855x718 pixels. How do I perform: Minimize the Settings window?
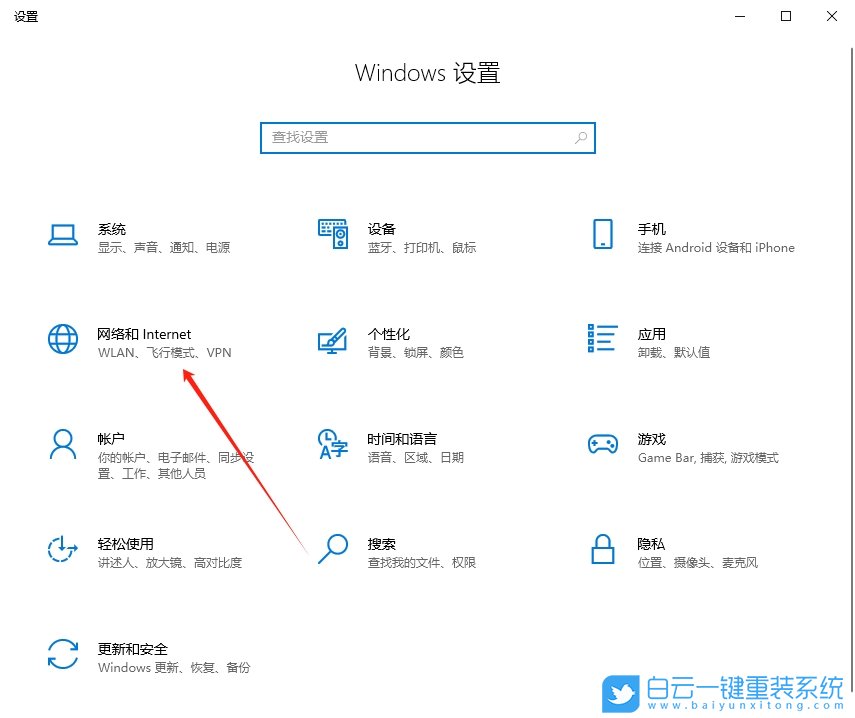pos(739,16)
